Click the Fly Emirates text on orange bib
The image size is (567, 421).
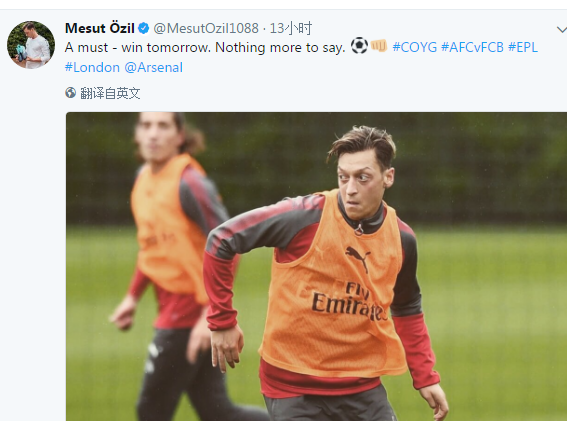pyautogui.click(x=349, y=302)
